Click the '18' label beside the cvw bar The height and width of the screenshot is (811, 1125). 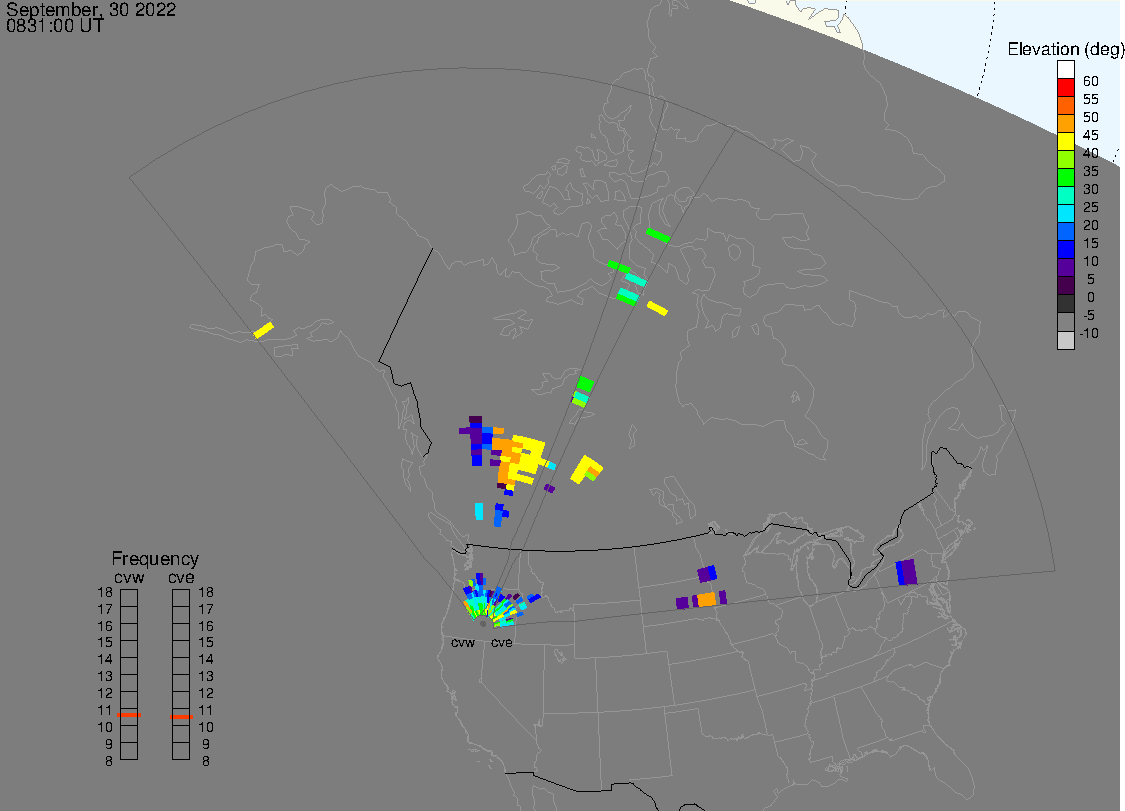click(105, 592)
